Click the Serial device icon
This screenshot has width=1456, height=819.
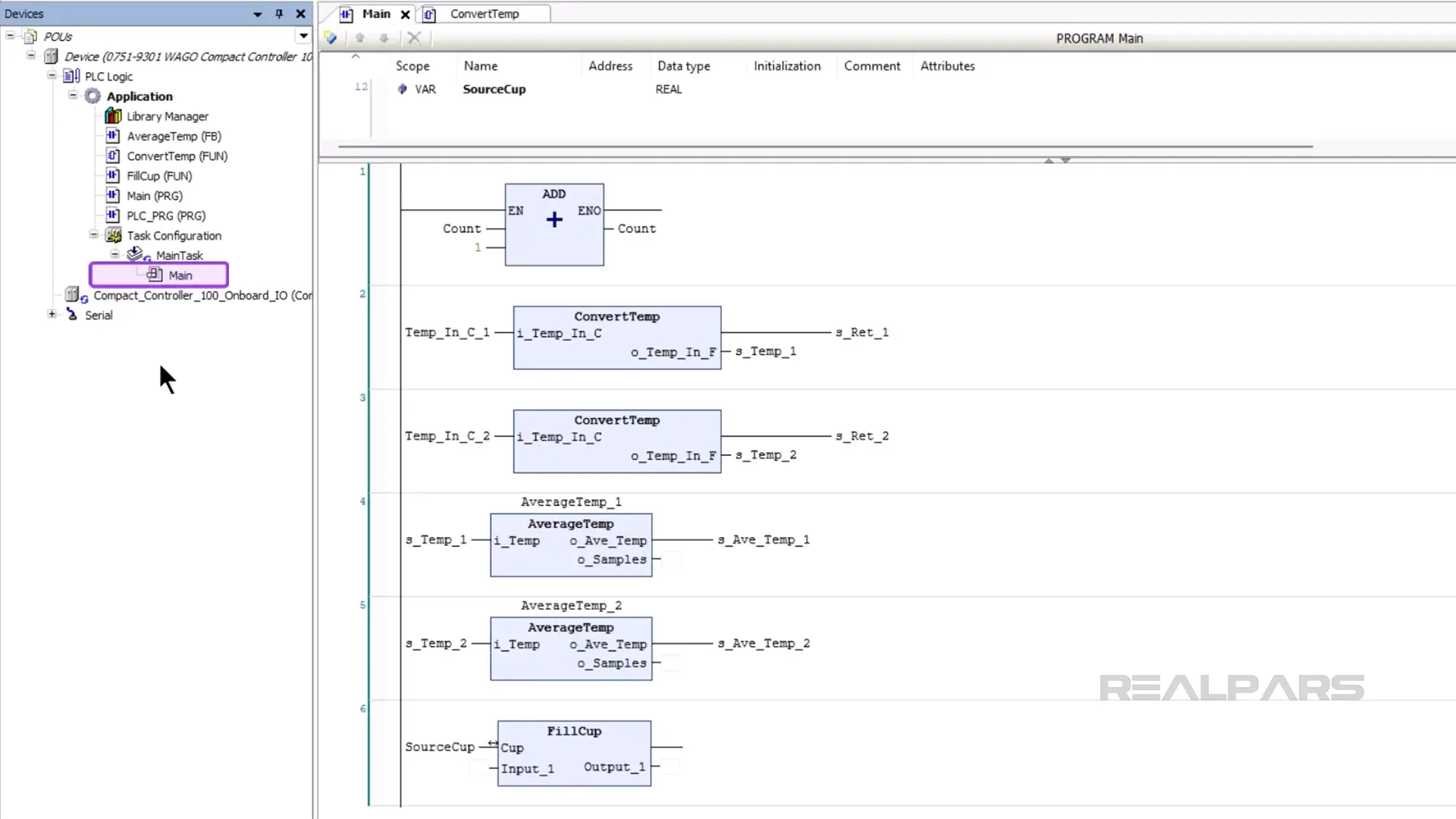[x=72, y=315]
